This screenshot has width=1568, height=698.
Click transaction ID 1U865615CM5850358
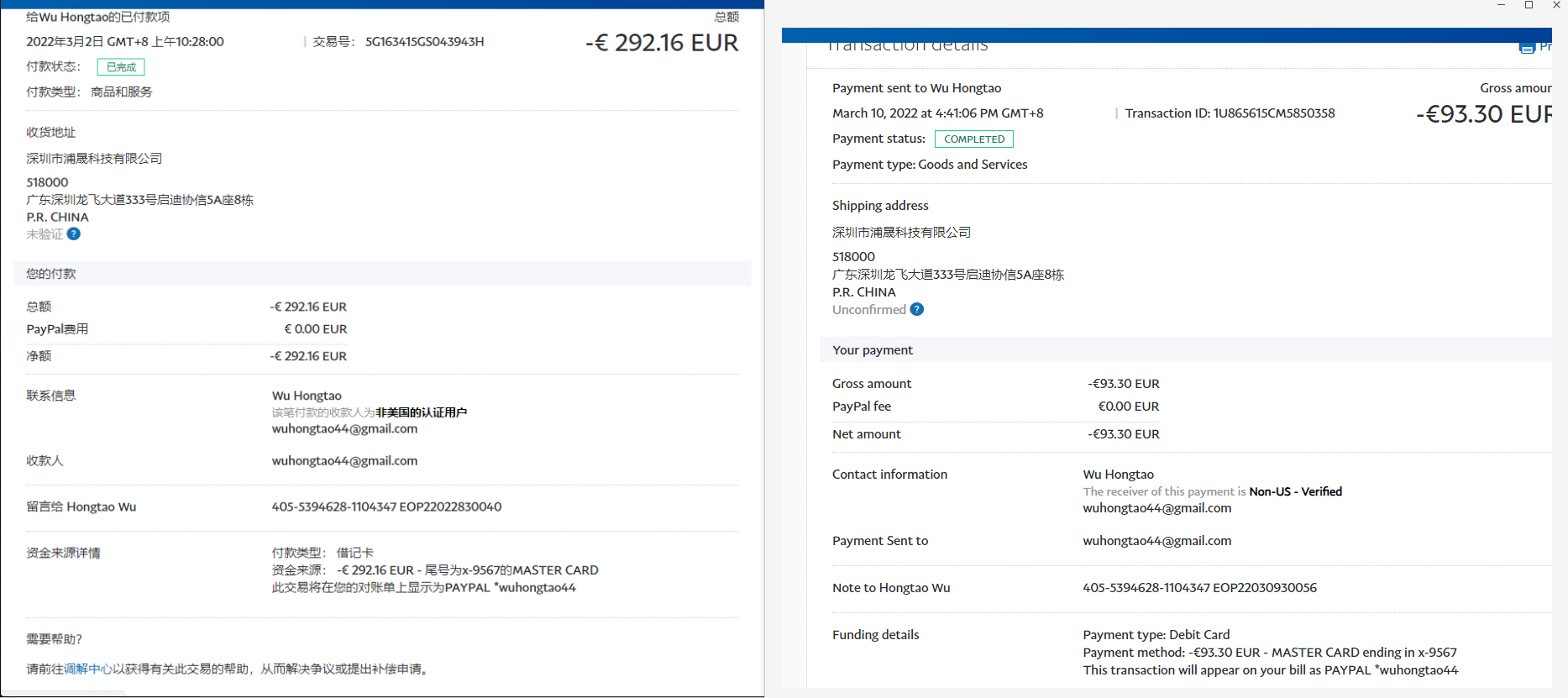click(1274, 113)
